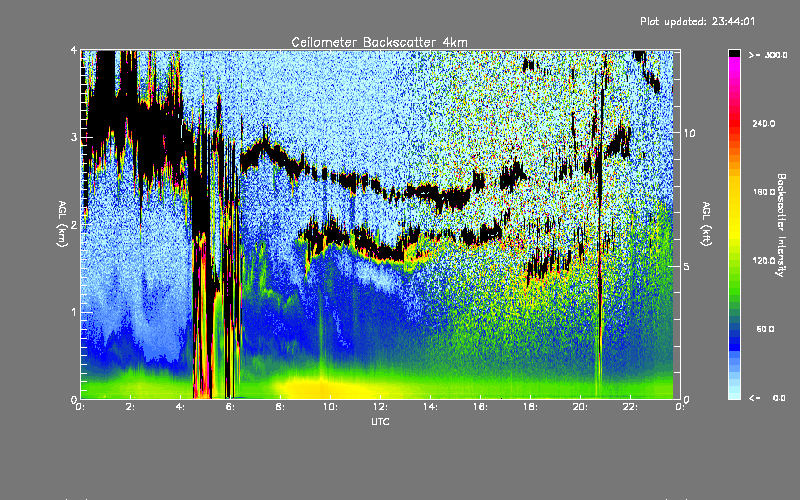
Task: Click the '>= 300.0' colorbar maximum label
Action: 768,55
